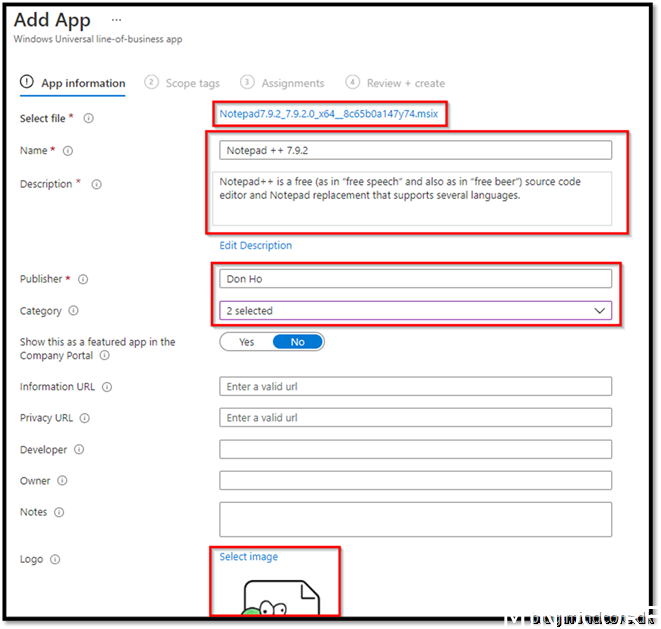Select No for featured app option
Screen dimensions: 661x629
(x=297, y=342)
